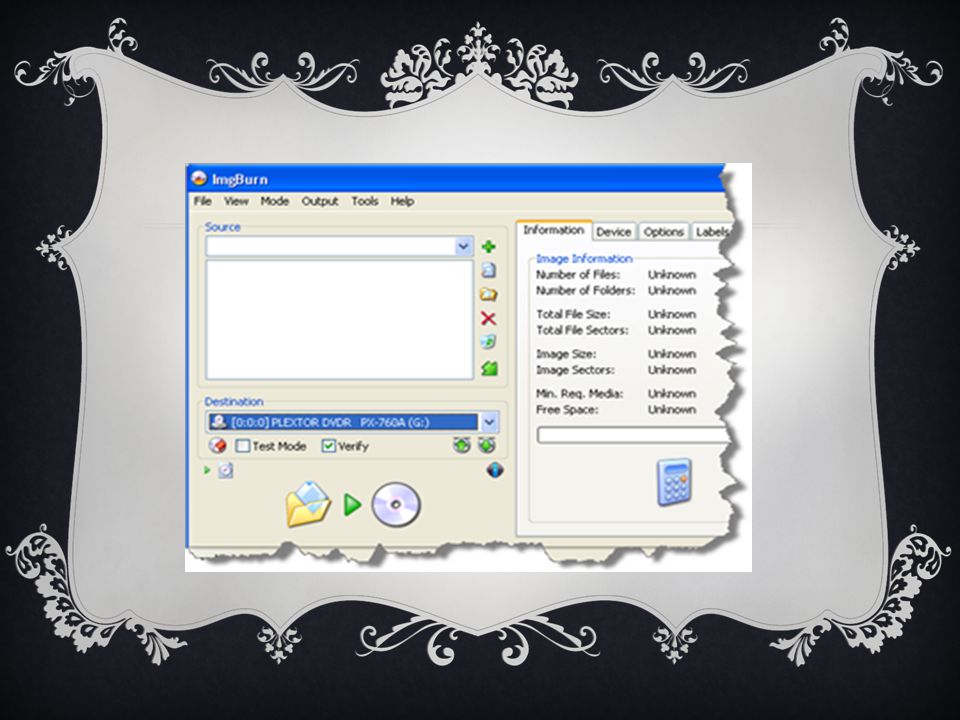Image resolution: width=960 pixels, height=720 pixels.
Task: Open the File menu
Action: [203, 201]
